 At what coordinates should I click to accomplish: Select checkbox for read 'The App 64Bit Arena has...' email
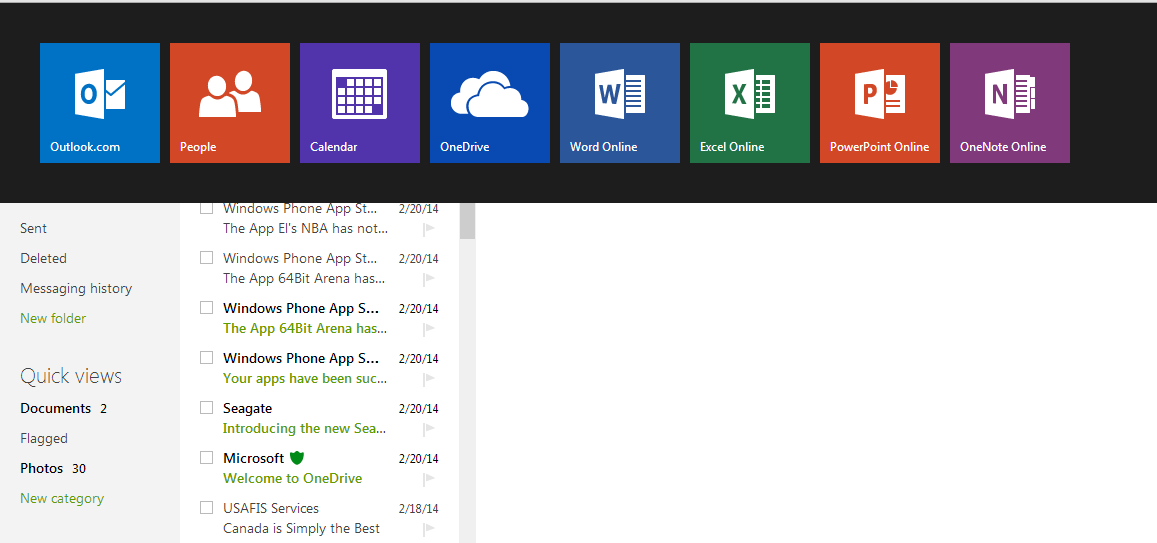pyautogui.click(x=207, y=257)
